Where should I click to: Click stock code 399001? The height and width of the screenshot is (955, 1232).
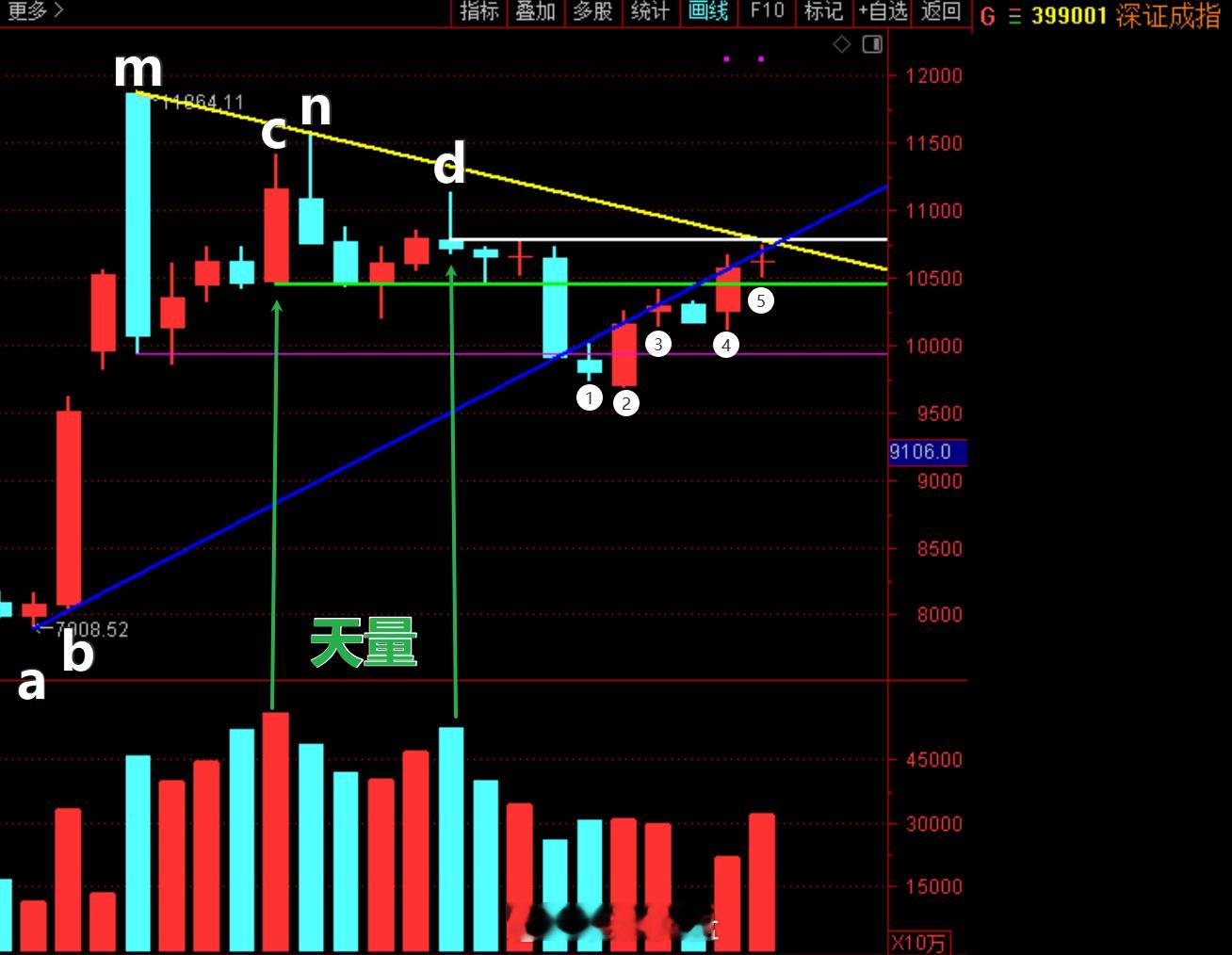coord(1068,16)
